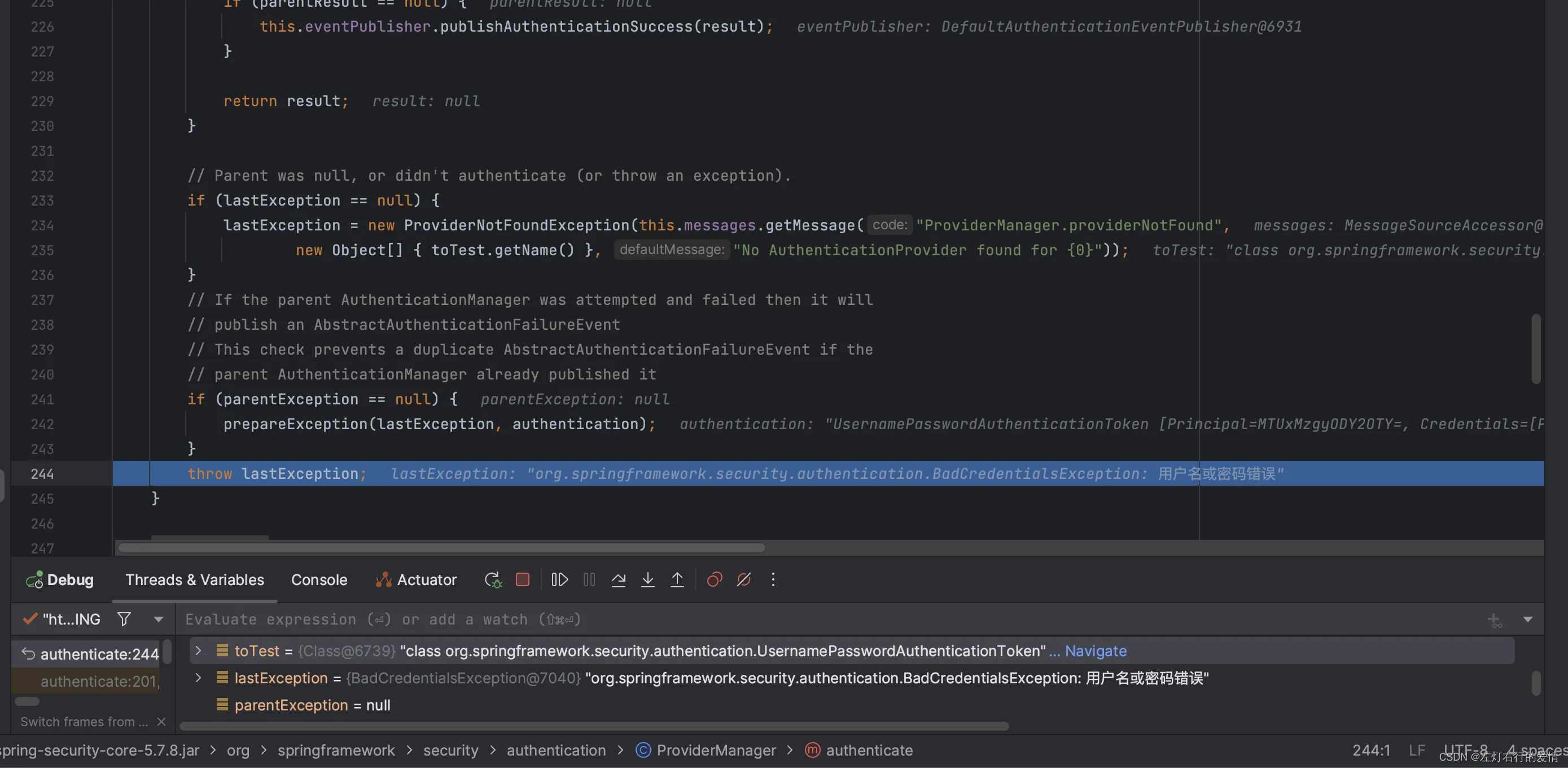Screen dimensions: 1568x768
Task: Expand the toTest variable node
Action: (x=198, y=651)
